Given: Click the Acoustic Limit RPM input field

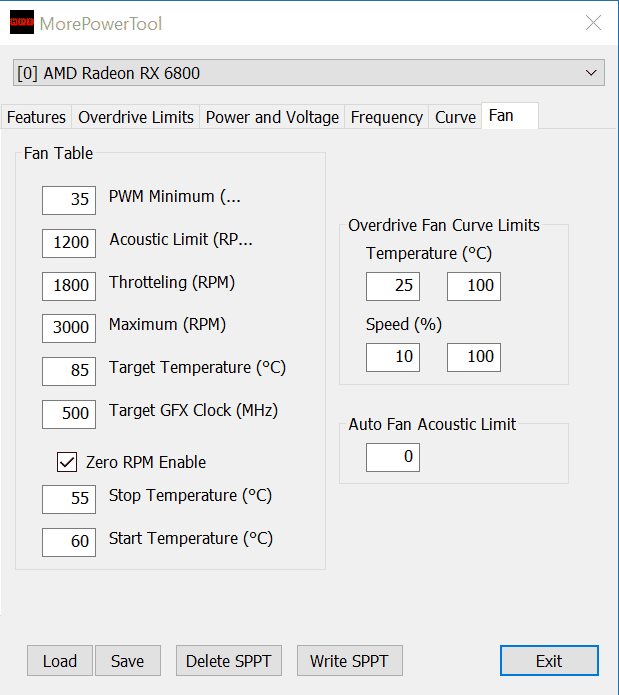Looking at the screenshot, I should pos(69,243).
